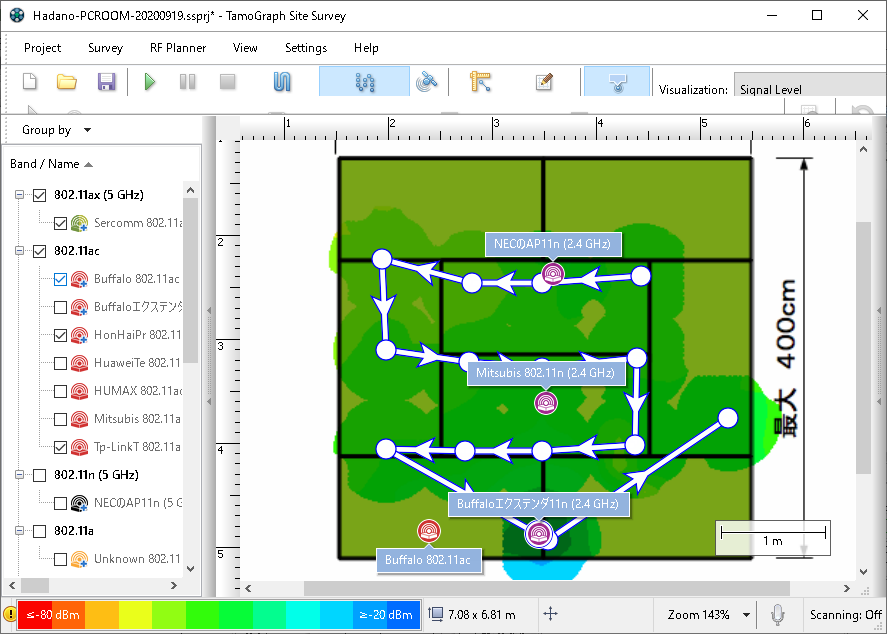Click the 1 m map scale legend
The image size is (887, 634).
click(x=773, y=538)
